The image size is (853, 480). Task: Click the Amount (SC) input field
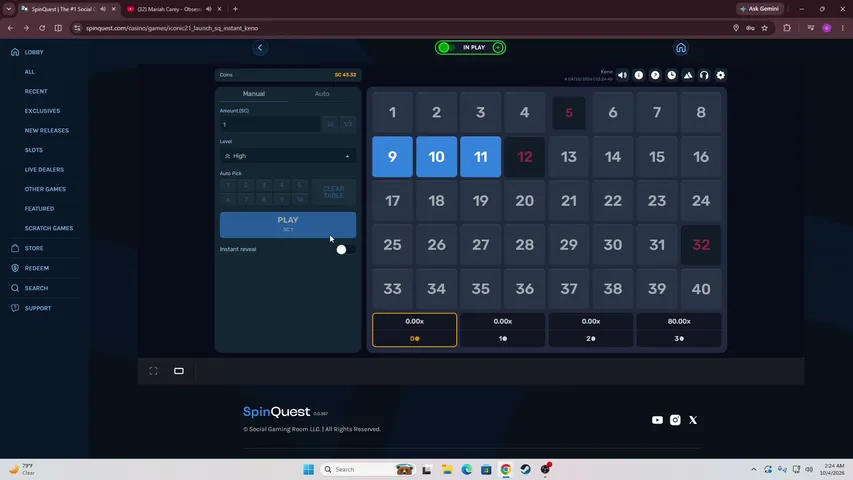point(270,125)
